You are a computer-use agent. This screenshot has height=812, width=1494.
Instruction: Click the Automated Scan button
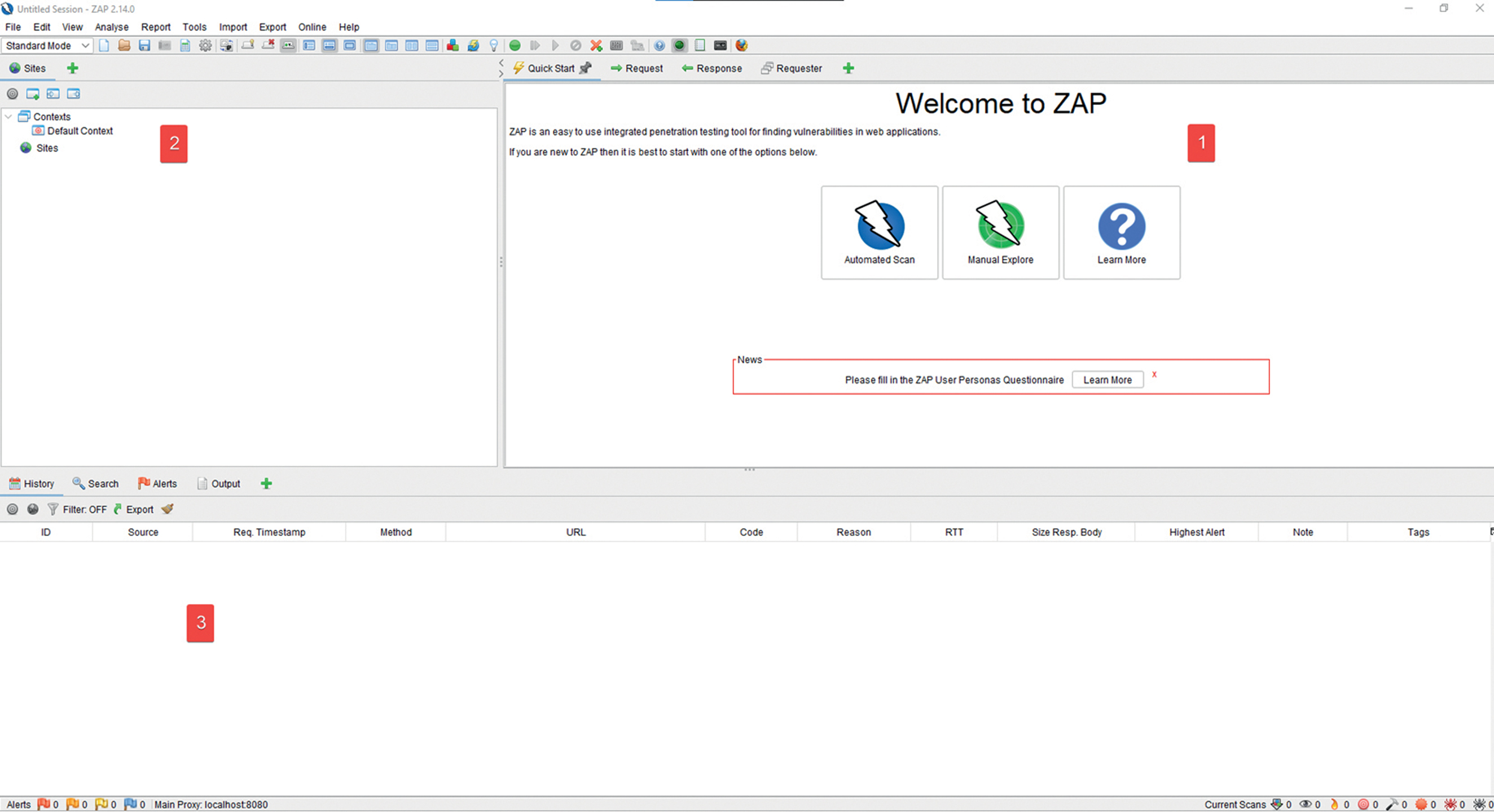(879, 232)
